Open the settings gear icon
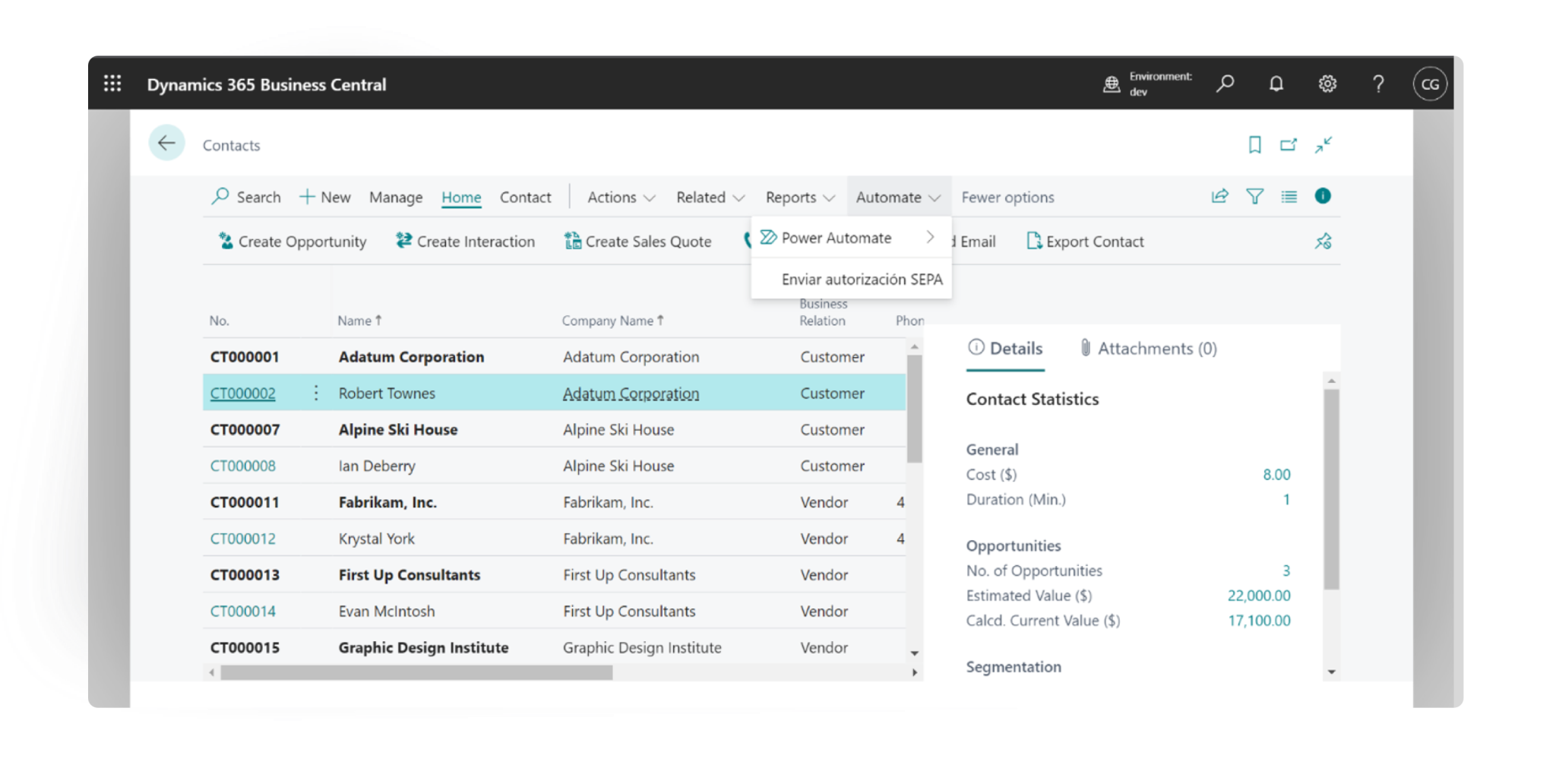1556x784 pixels. (x=1327, y=84)
